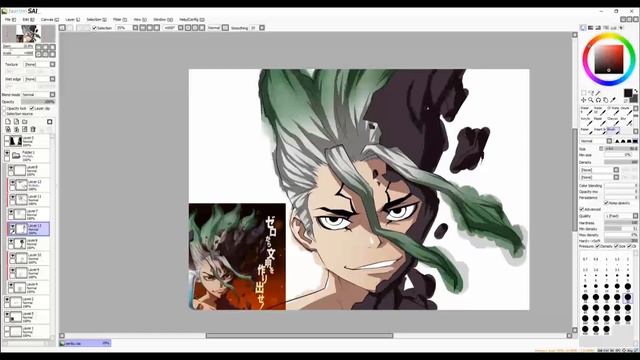The width and height of the screenshot is (640, 360).
Task: Open the layer Blend mode dropdown
Action: [x=52, y=95]
